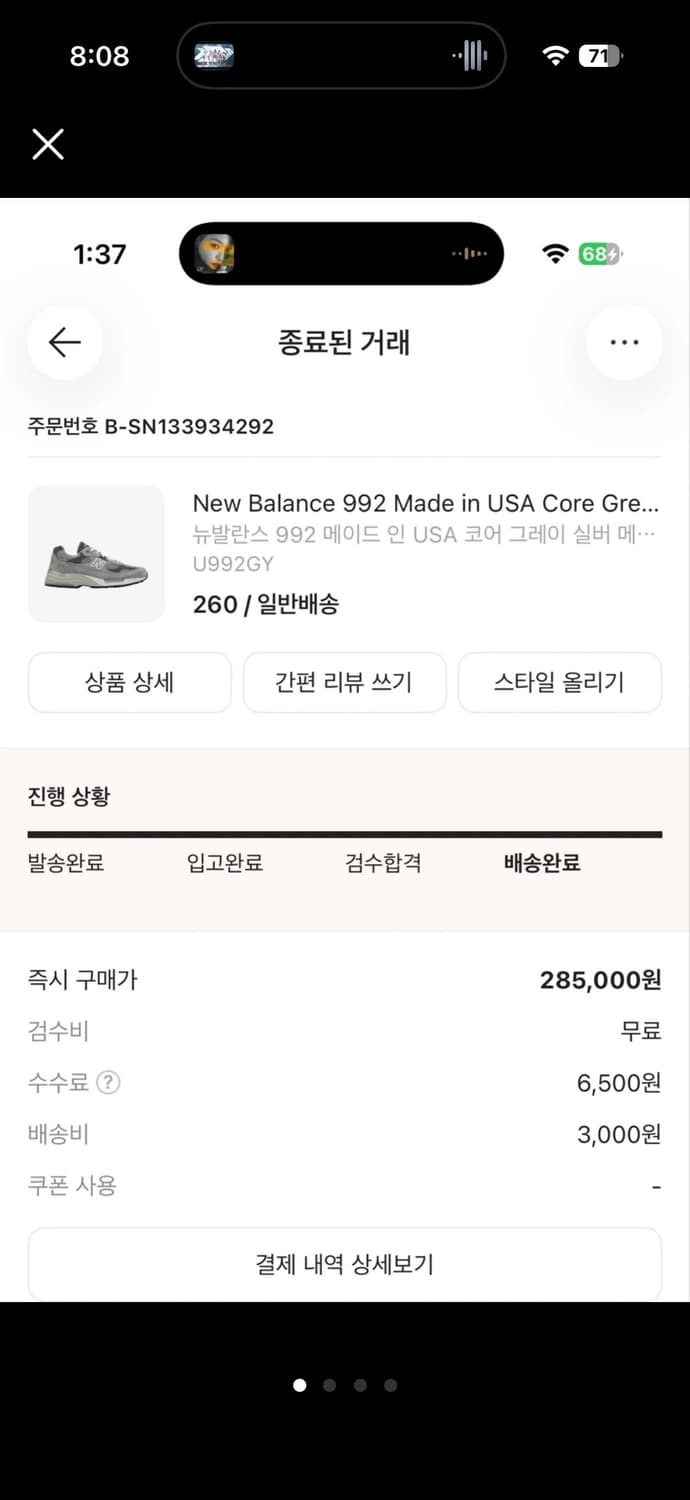Select the 배송완료 progress step

tap(541, 862)
